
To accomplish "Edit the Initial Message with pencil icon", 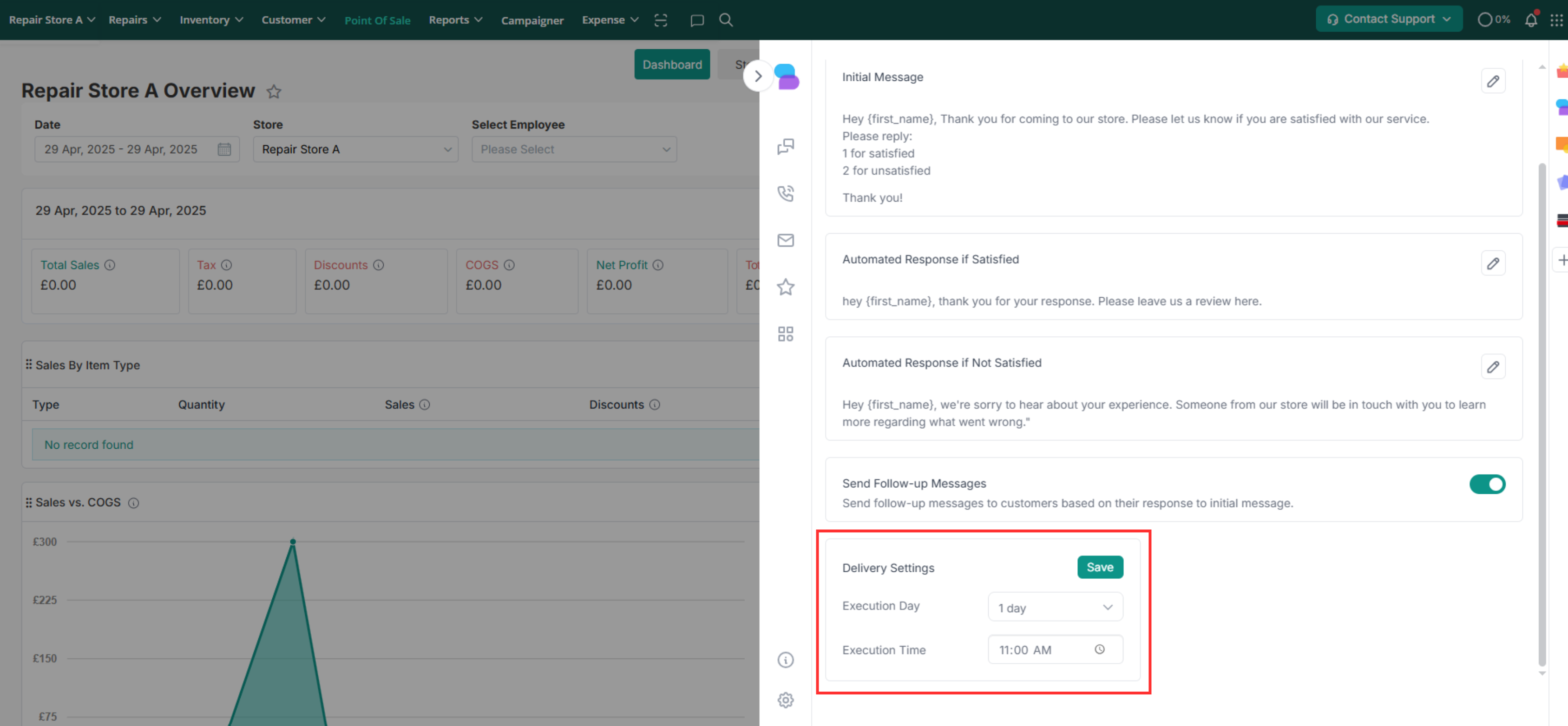I will pos(1493,81).
